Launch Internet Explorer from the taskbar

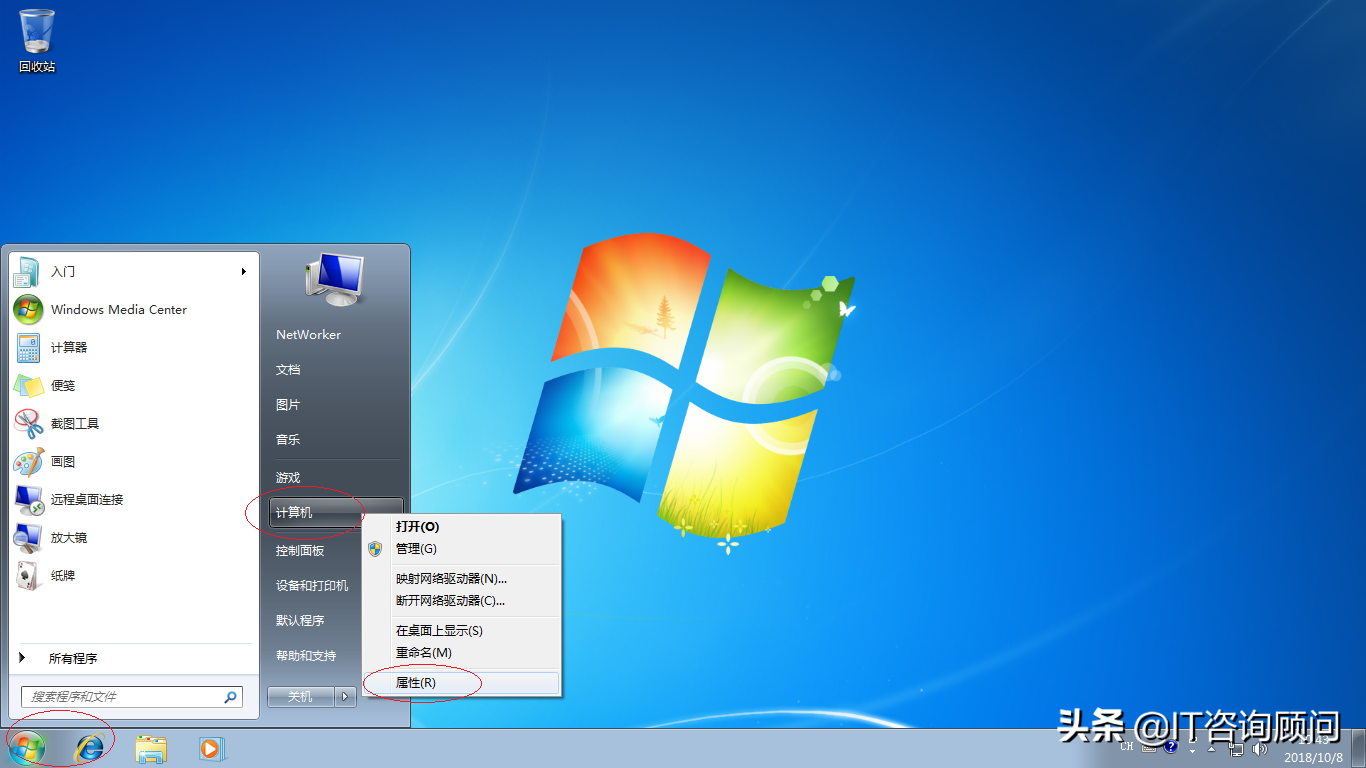pyautogui.click(x=90, y=748)
